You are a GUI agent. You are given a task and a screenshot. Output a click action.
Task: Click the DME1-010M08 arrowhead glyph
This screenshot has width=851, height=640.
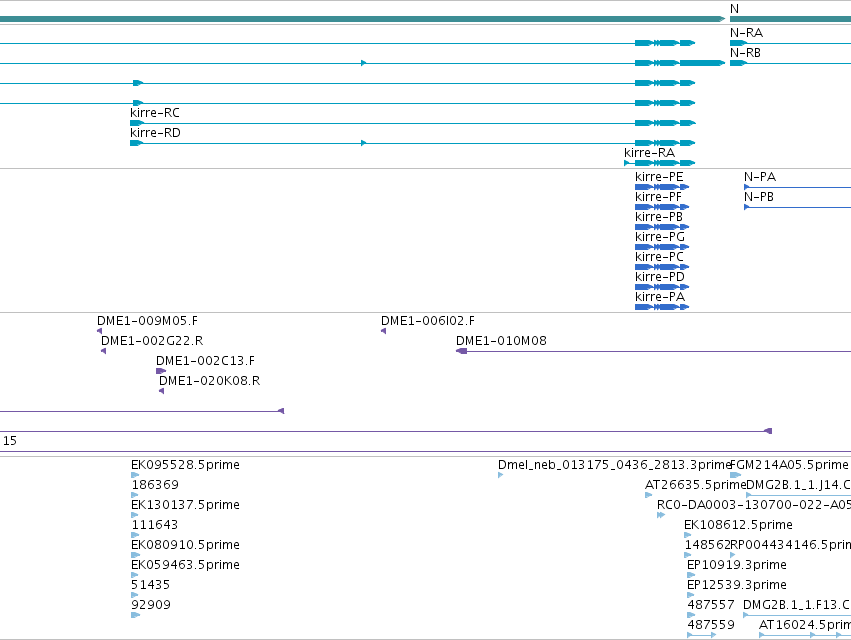(461, 351)
